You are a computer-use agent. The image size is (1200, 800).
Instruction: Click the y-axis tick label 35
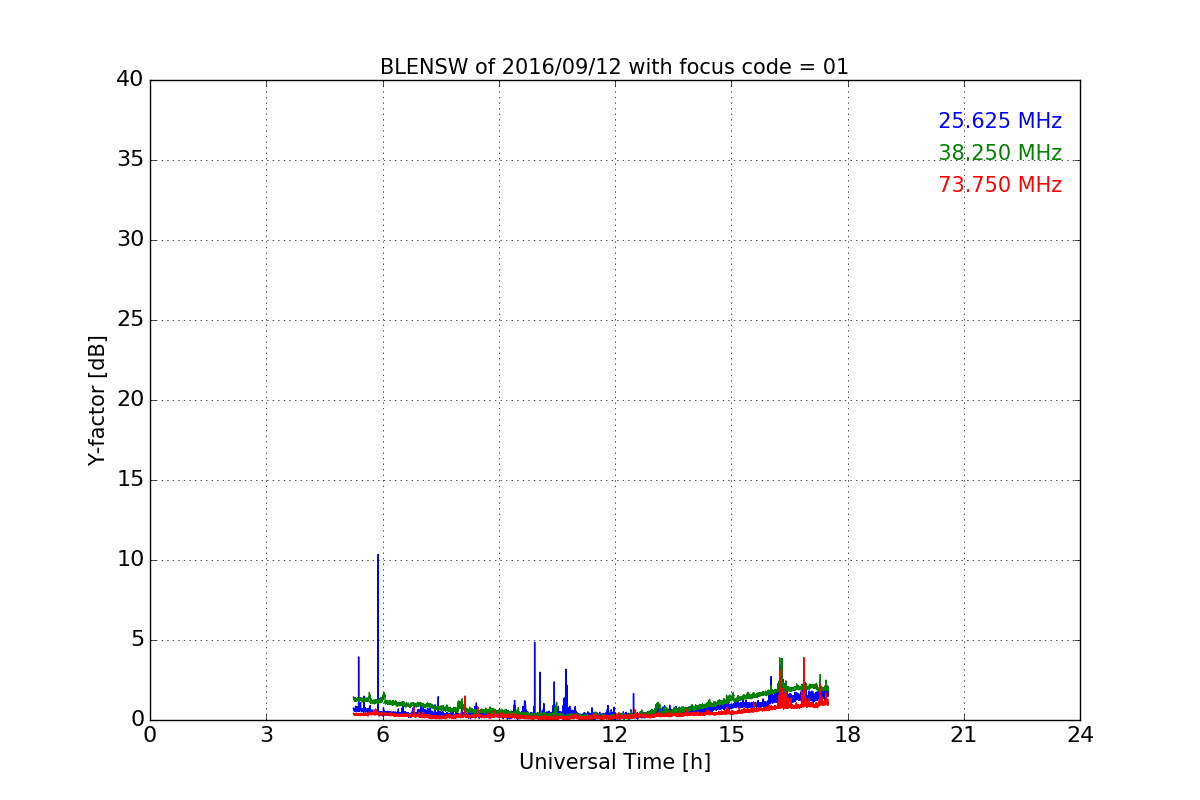click(x=130, y=160)
